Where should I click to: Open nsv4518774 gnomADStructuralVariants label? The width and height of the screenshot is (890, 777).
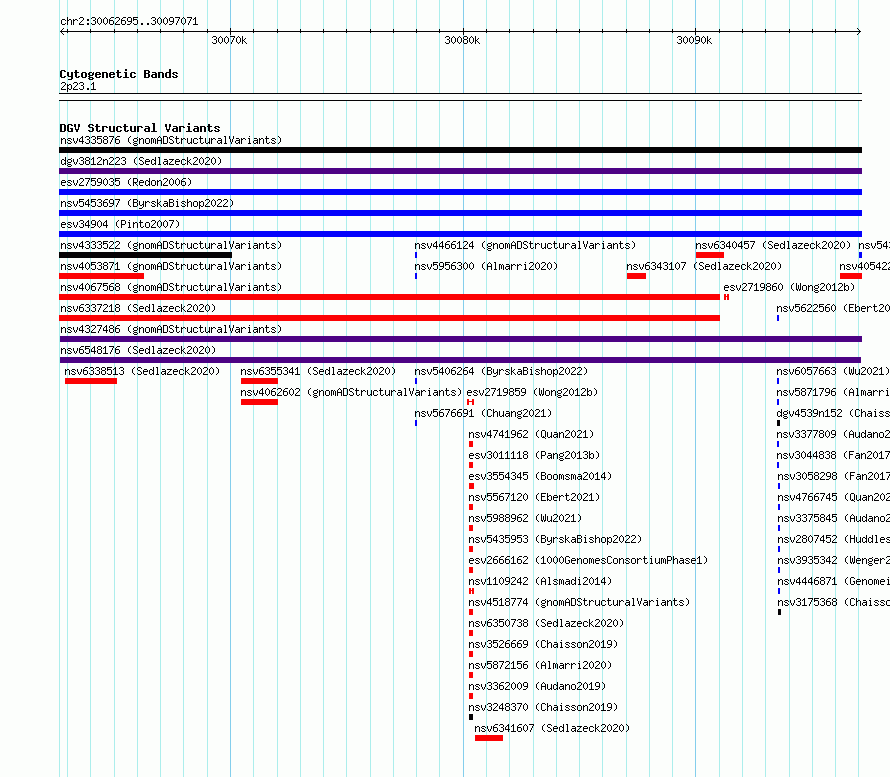tap(580, 602)
